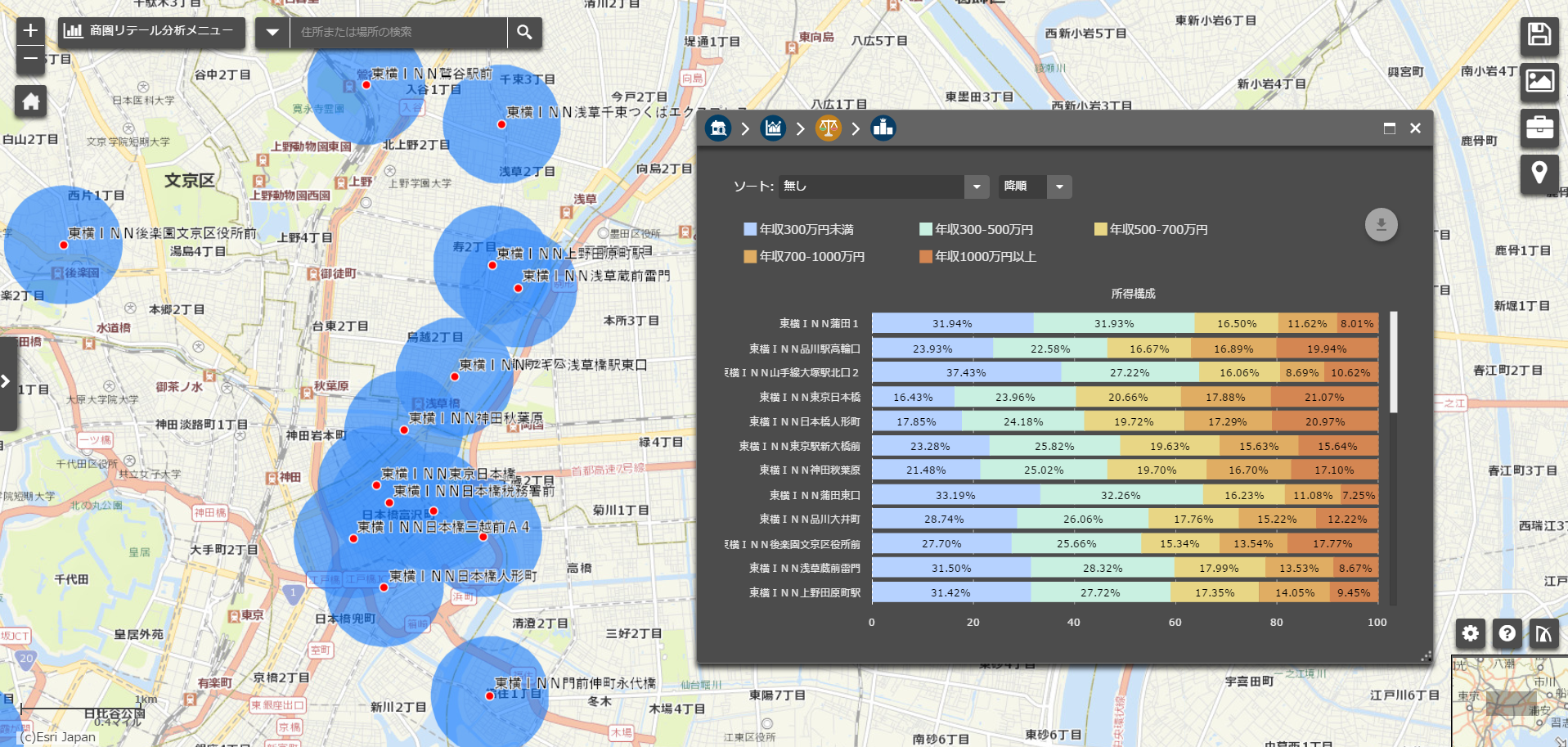Image resolution: width=1568 pixels, height=747 pixels.
Task: Click the overview map thumbnail viewport
Action: tap(1511, 704)
